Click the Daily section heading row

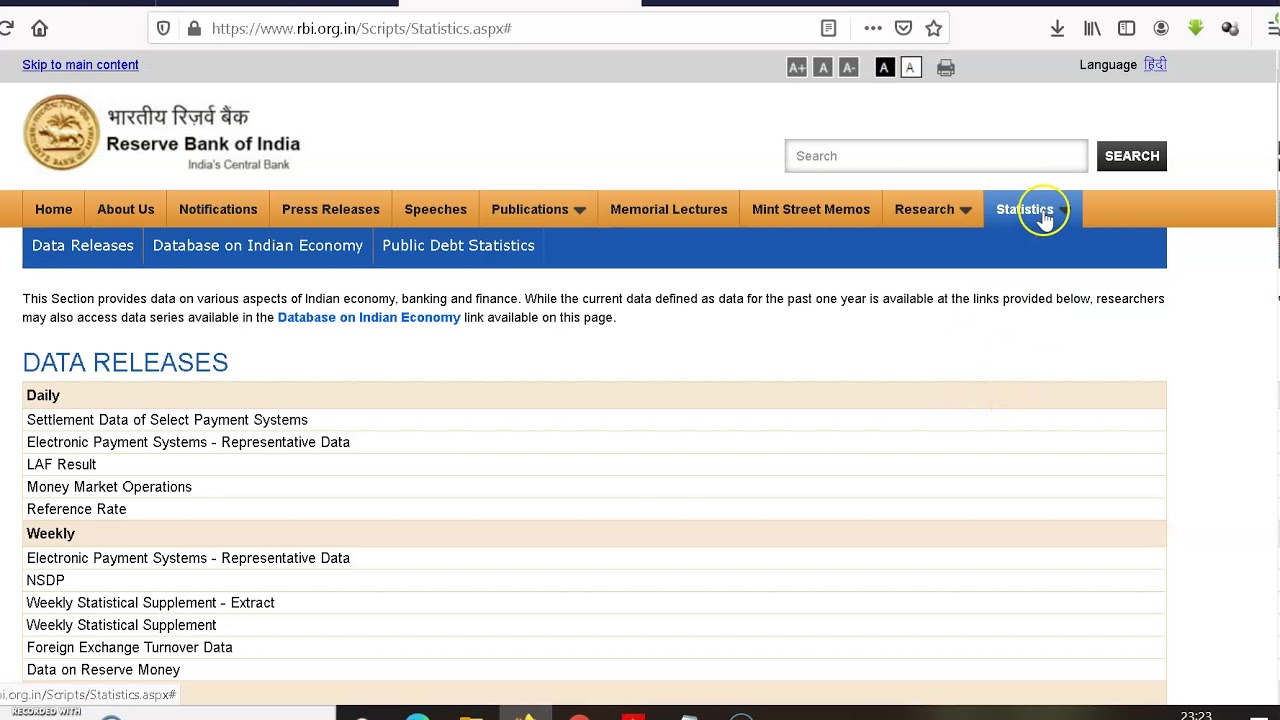click(x=594, y=395)
